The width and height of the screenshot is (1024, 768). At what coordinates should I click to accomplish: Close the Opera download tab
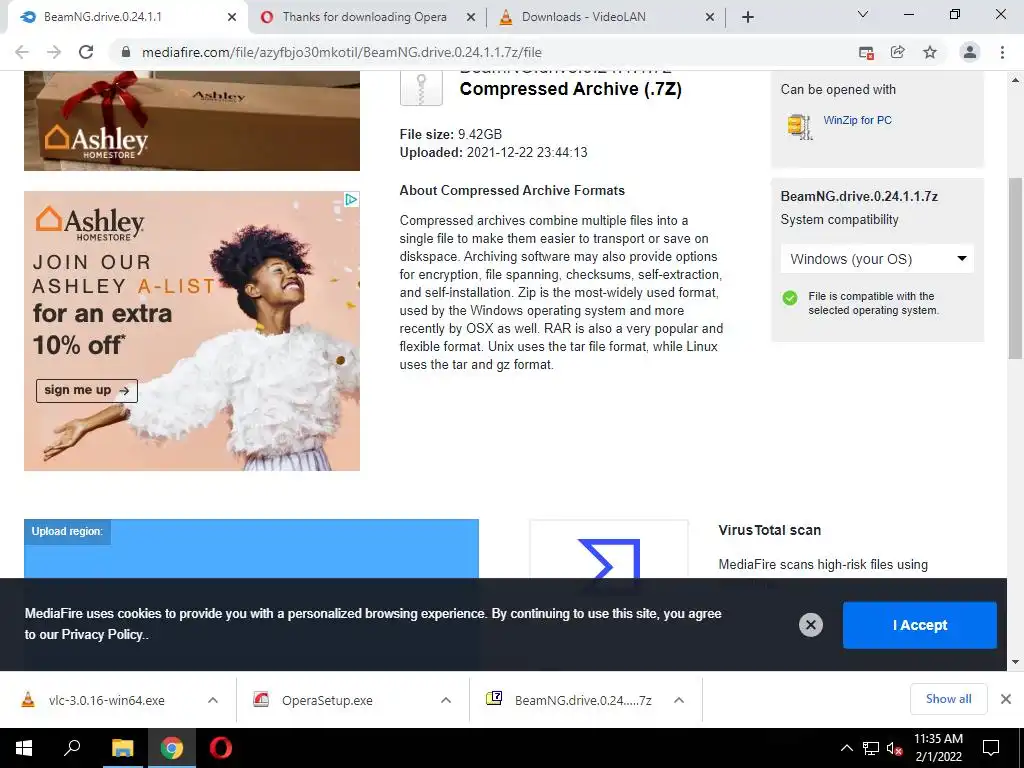click(471, 17)
